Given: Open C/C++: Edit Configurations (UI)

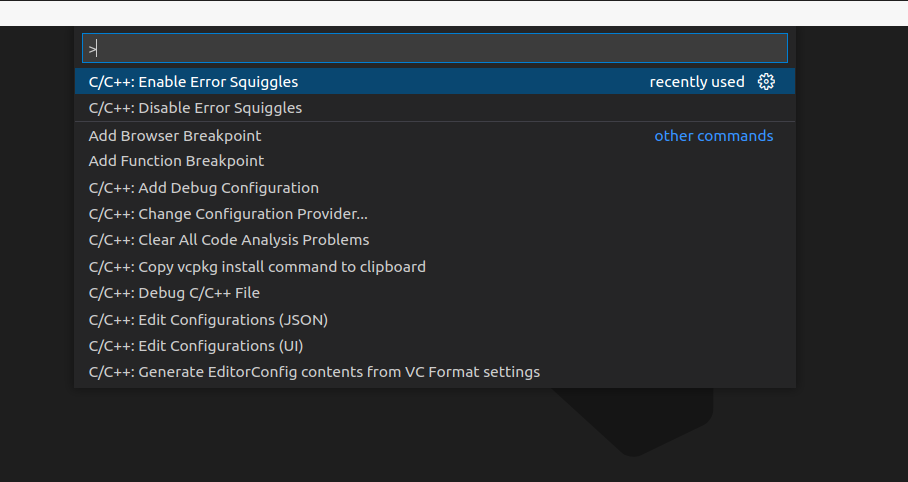Looking at the screenshot, I should tap(196, 346).
